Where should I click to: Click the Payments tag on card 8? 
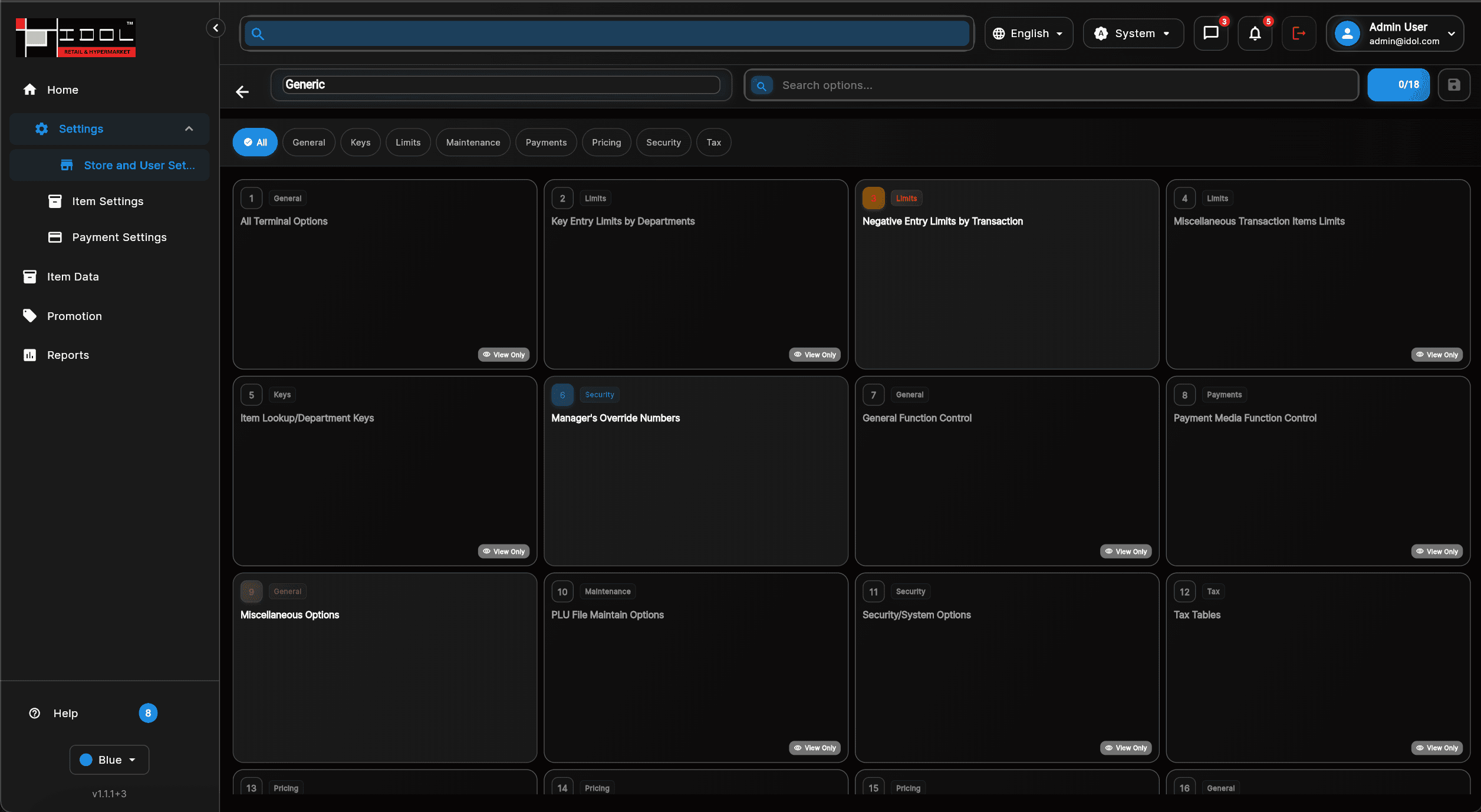coord(1224,395)
